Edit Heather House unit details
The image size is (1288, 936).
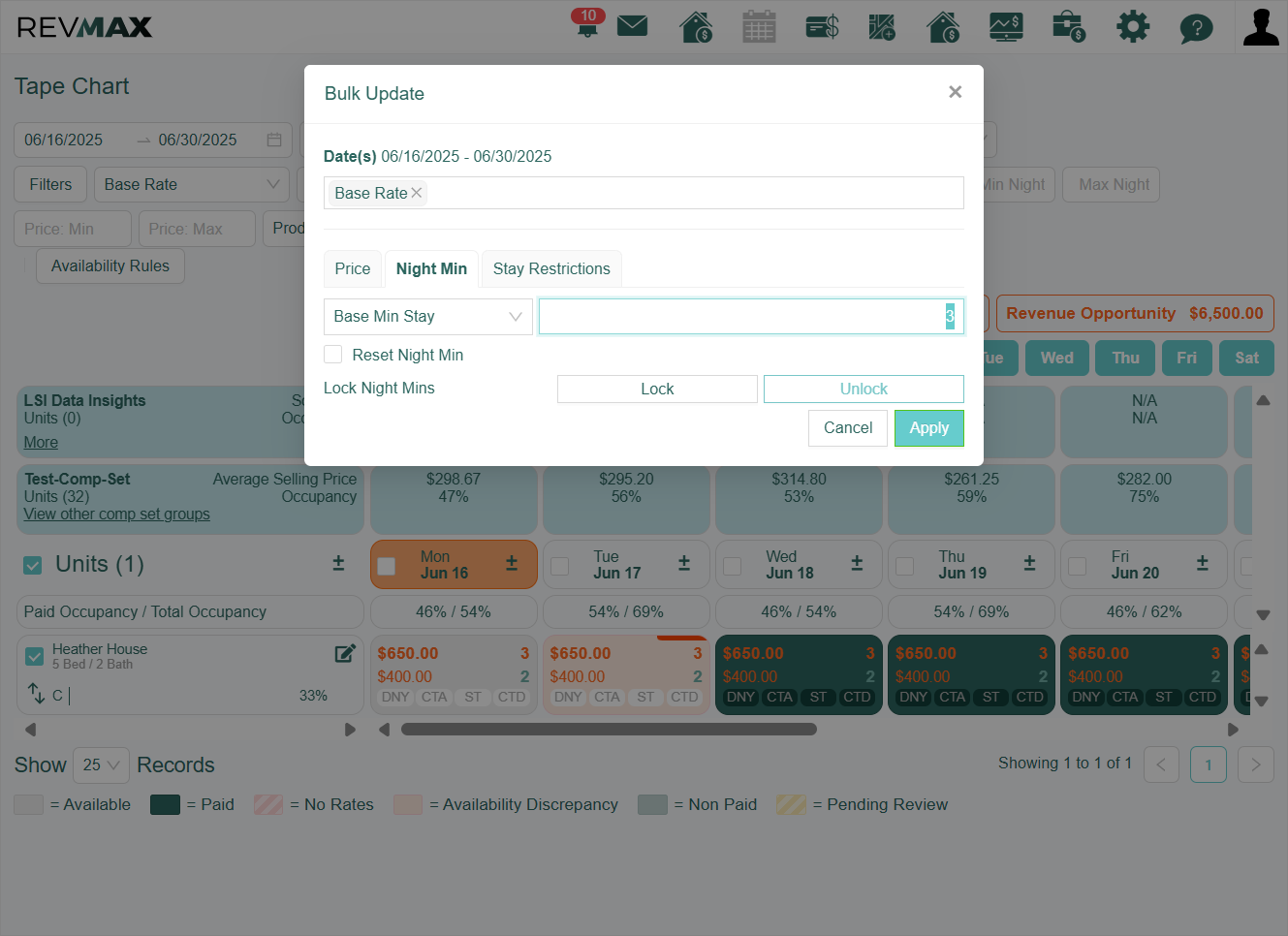point(345,653)
